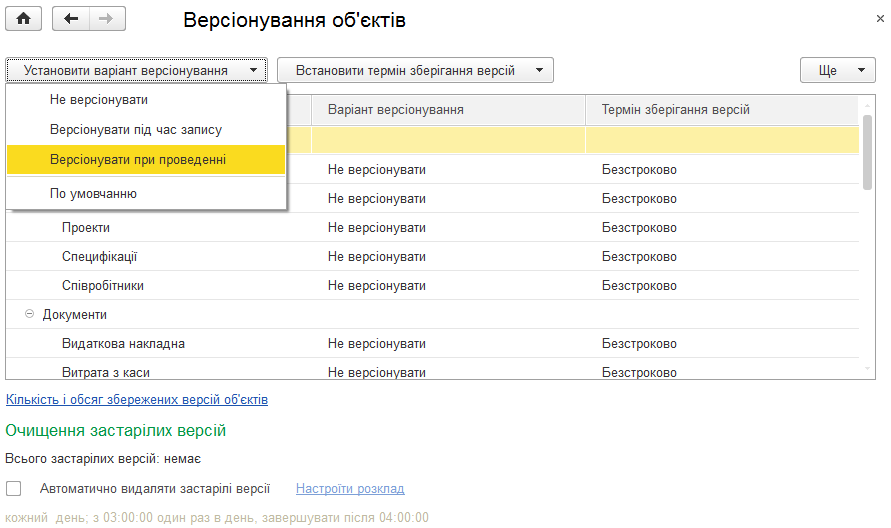
Task: Choose Не версіонувати menu option
Action: click(146, 99)
